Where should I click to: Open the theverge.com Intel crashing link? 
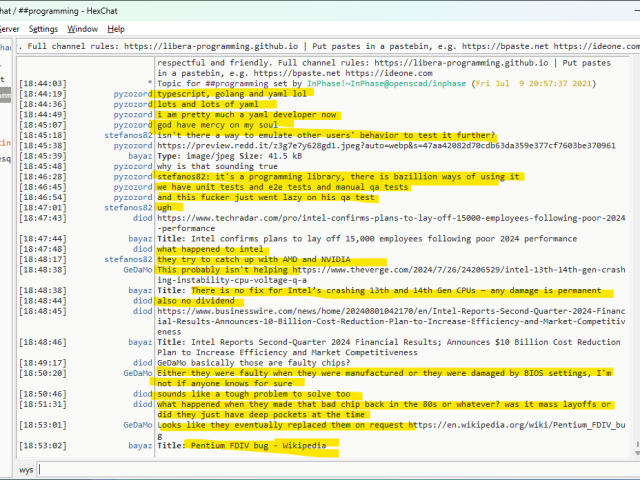(x=459, y=270)
